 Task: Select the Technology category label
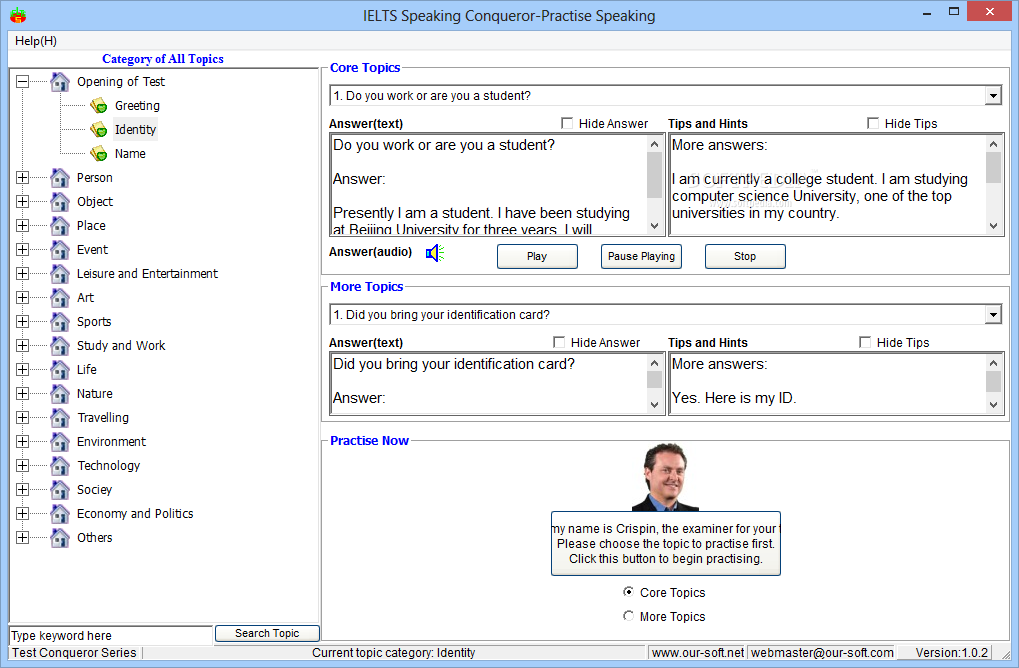[x=109, y=465]
